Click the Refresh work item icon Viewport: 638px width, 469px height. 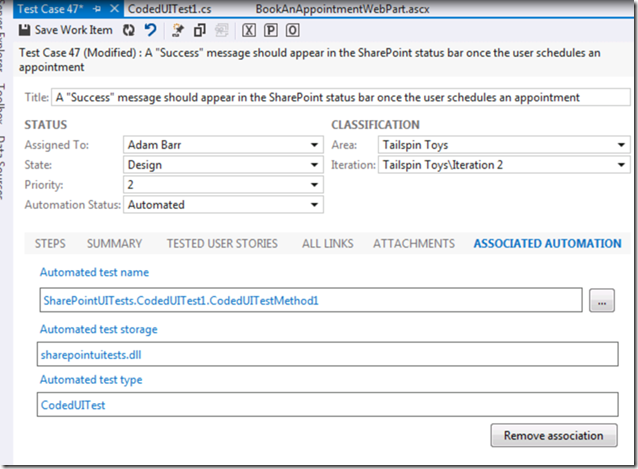click(130, 30)
